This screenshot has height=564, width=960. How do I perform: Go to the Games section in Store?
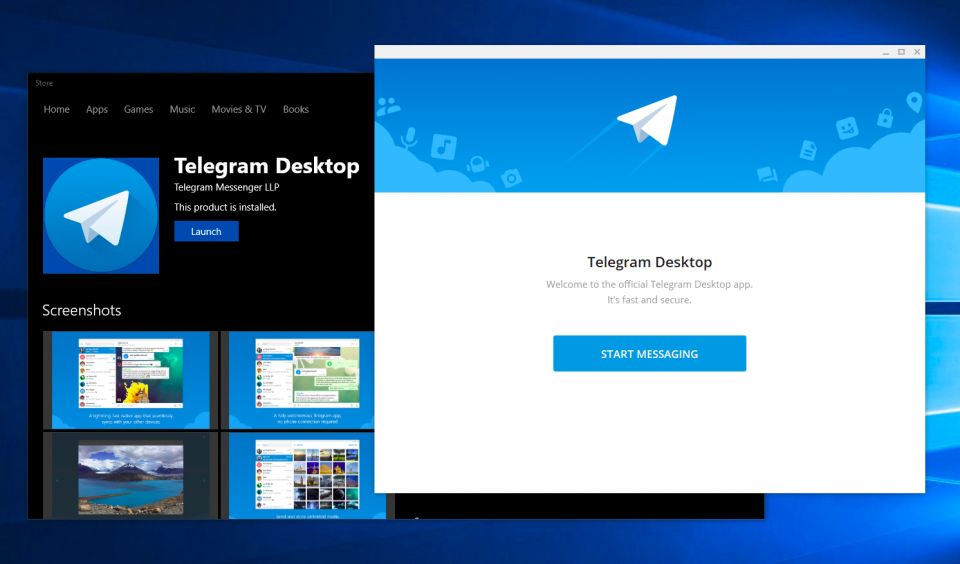(x=138, y=109)
